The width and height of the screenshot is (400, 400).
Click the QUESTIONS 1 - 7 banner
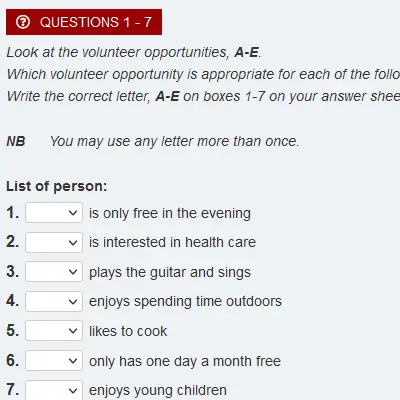84,22
